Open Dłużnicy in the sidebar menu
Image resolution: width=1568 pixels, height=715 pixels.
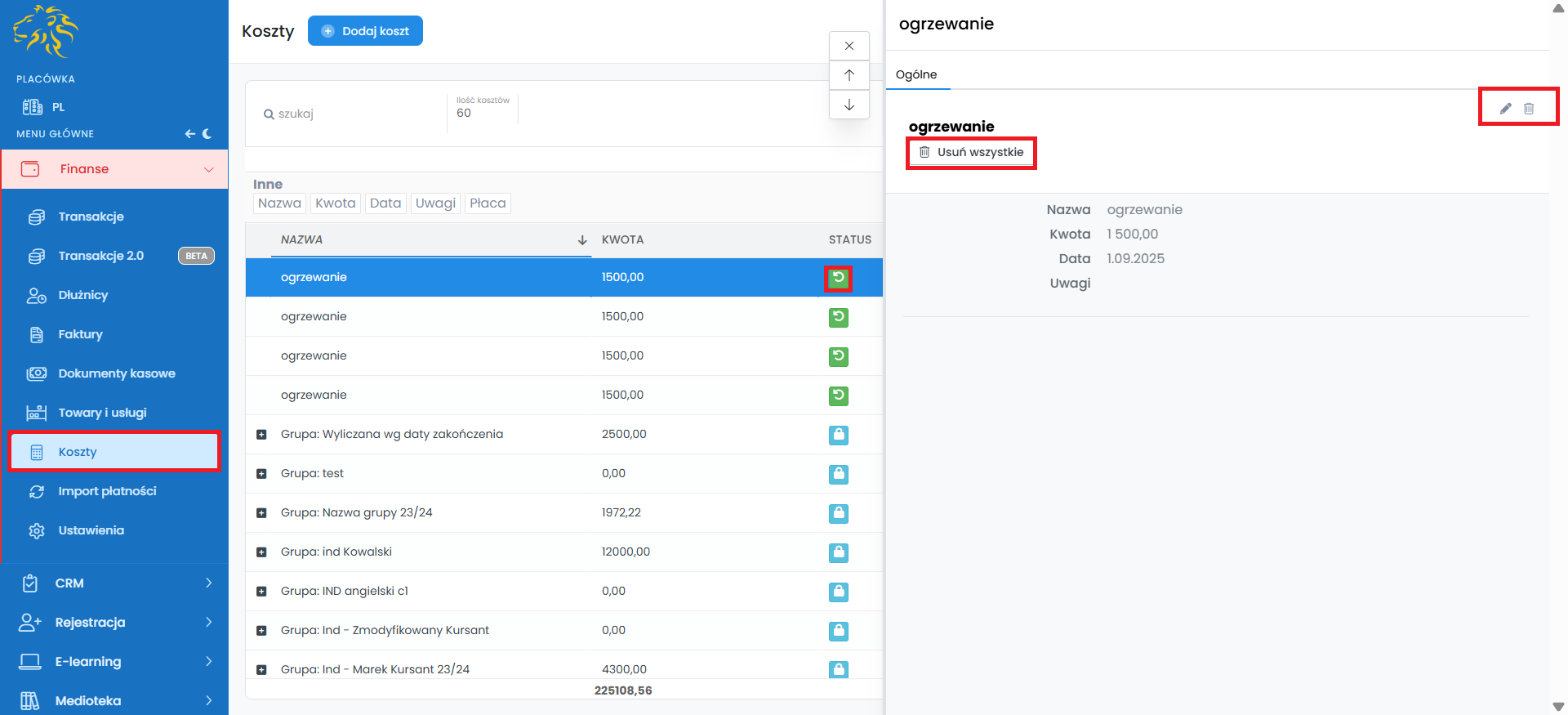coord(82,295)
